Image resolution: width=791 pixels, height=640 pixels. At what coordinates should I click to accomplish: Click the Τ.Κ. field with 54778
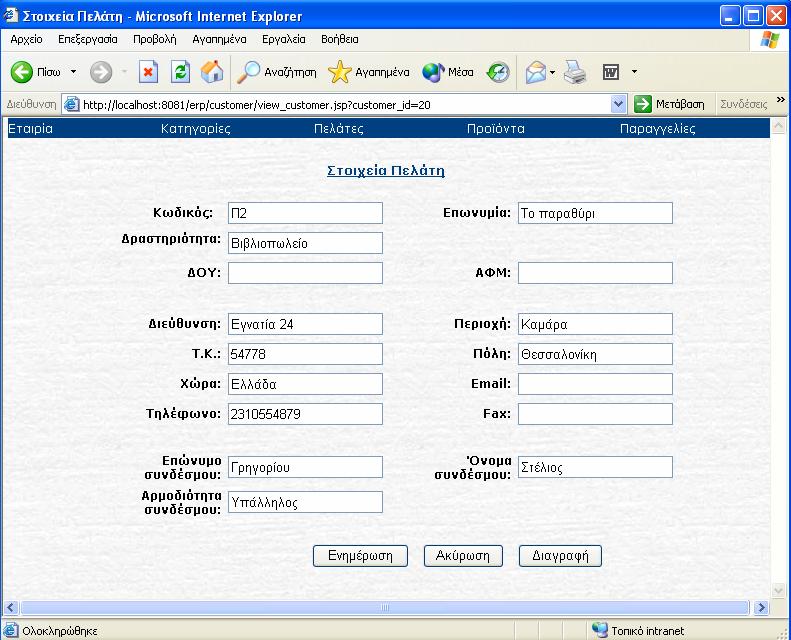pyautogui.click(x=305, y=354)
